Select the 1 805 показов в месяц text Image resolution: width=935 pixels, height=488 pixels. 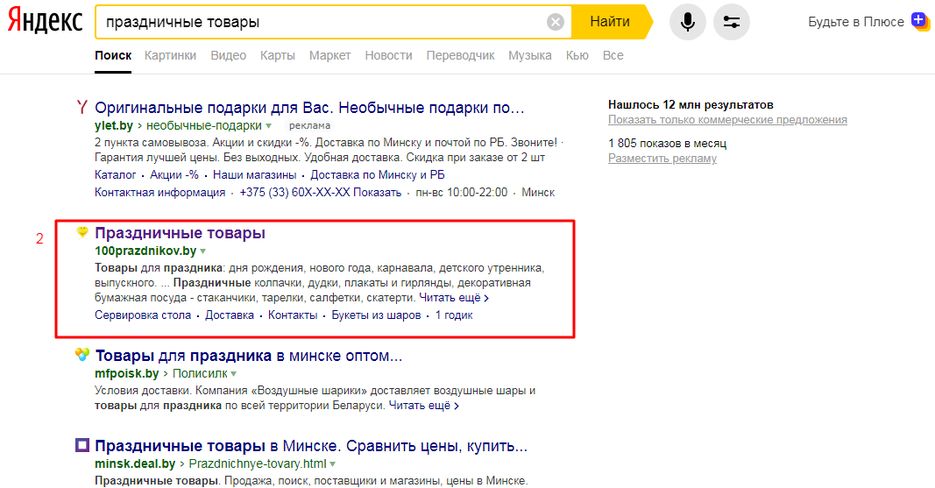click(667, 143)
